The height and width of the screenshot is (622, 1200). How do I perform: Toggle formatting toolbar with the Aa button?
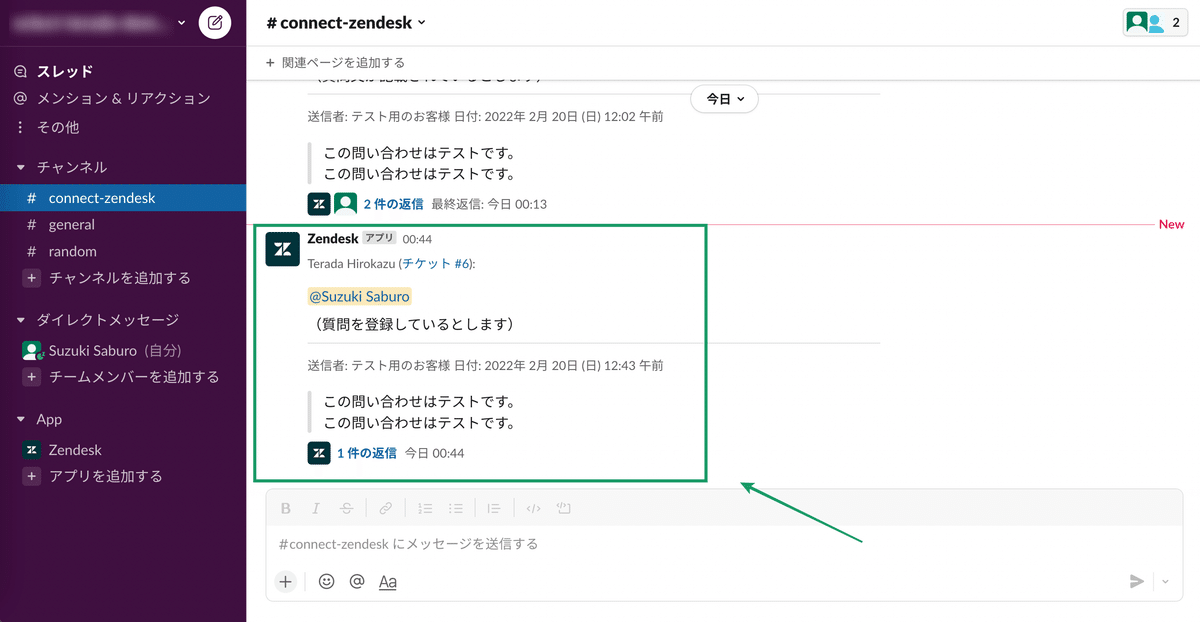tap(388, 581)
